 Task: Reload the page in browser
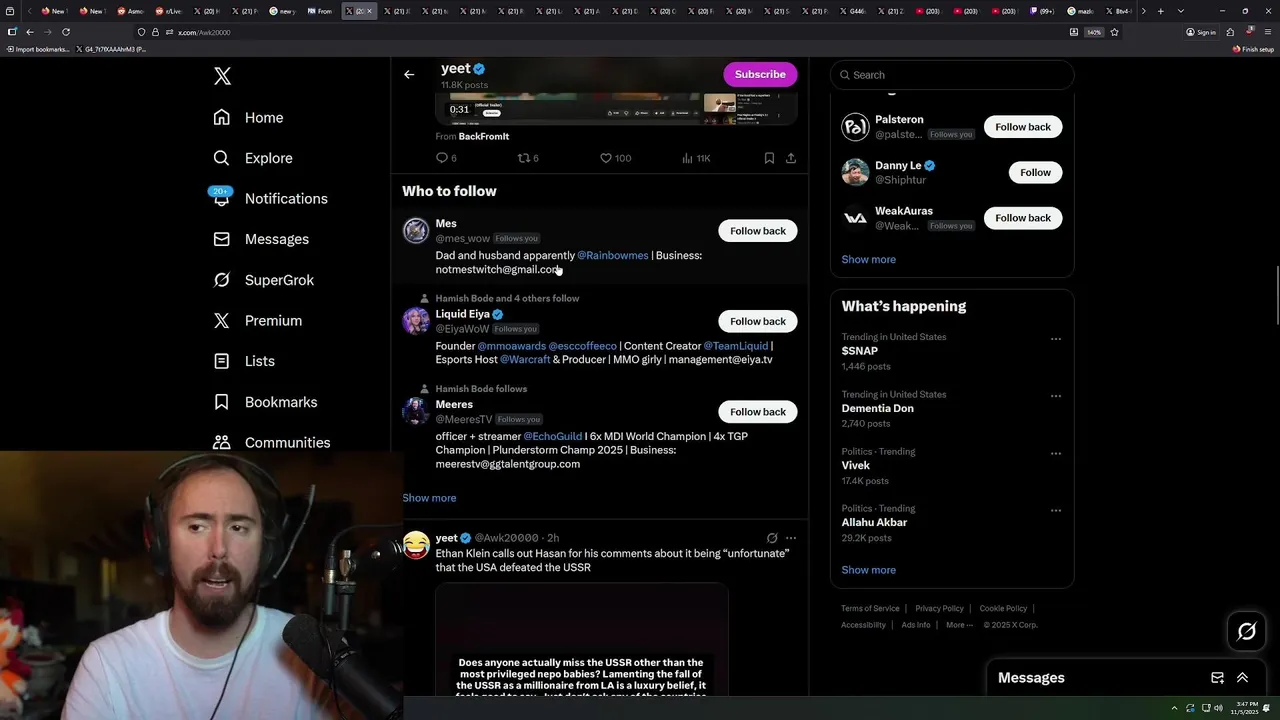[66, 32]
